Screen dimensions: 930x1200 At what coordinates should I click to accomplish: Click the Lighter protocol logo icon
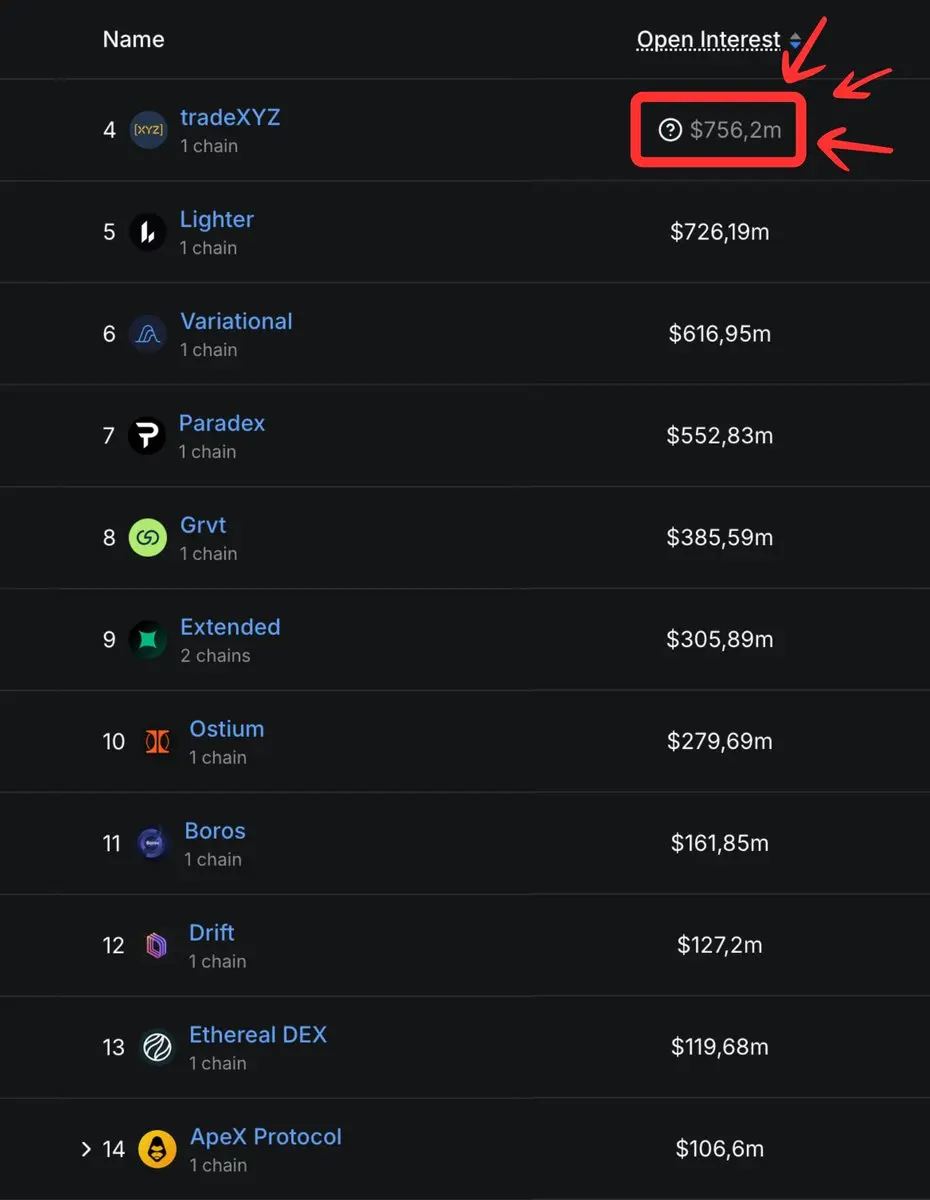pyautogui.click(x=148, y=233)
